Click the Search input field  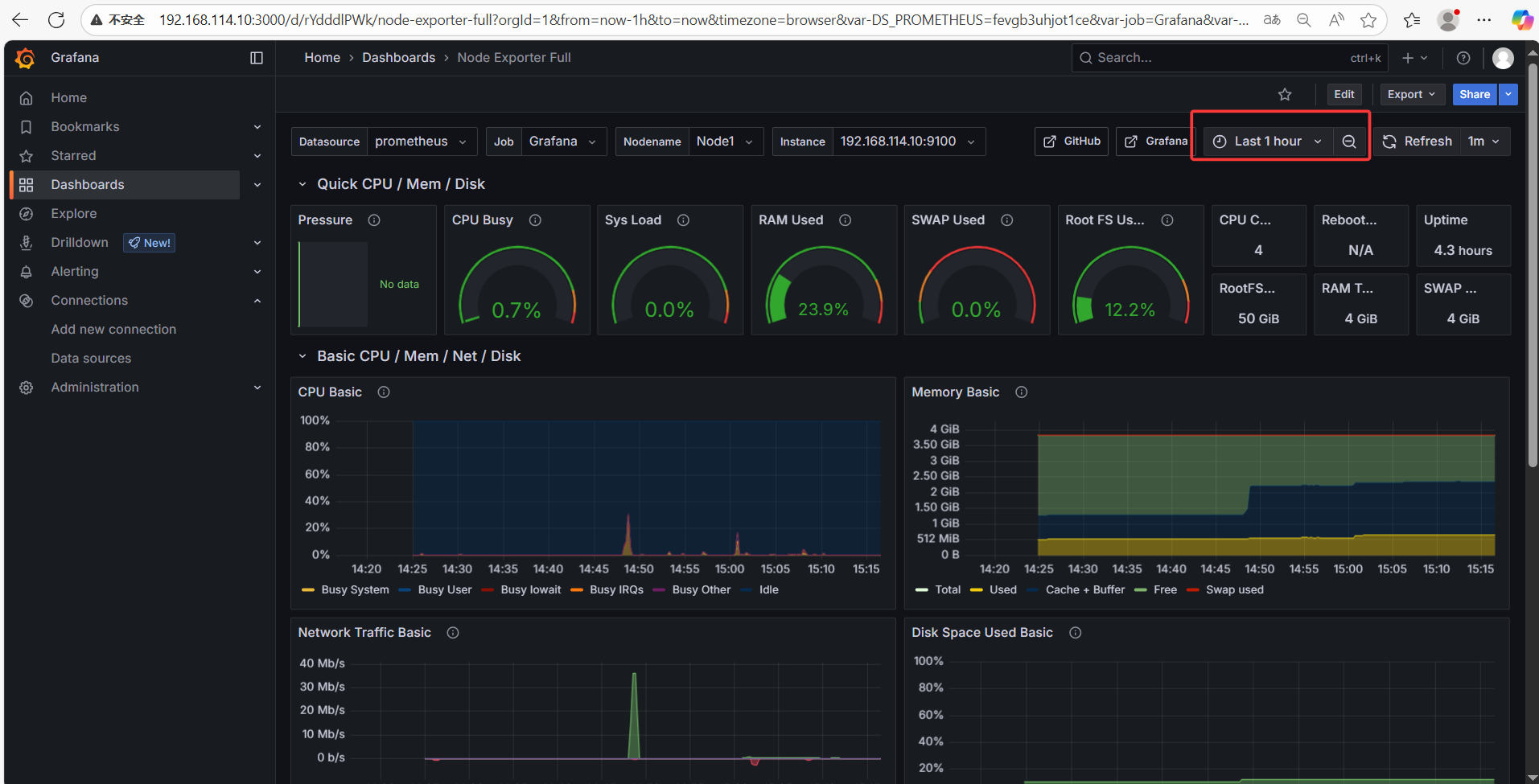(x=1229, y=58)
